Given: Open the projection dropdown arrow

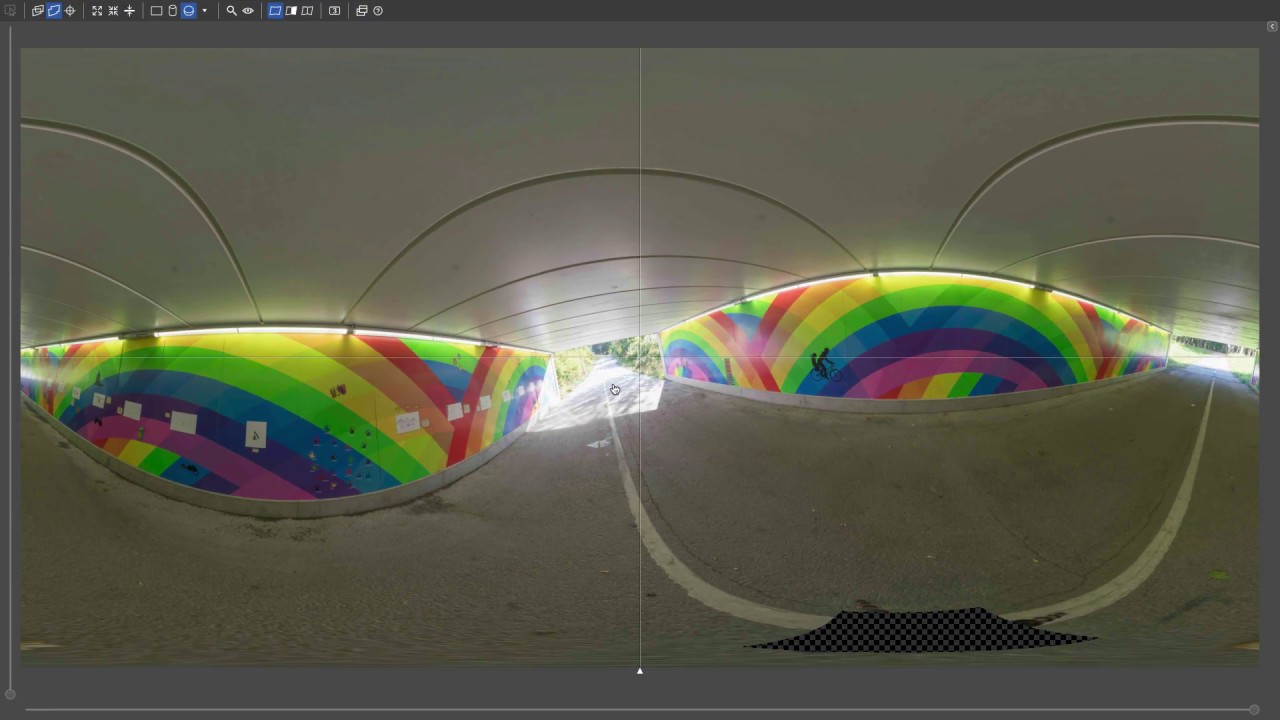Looking at the screenshot, I should 204,11.
